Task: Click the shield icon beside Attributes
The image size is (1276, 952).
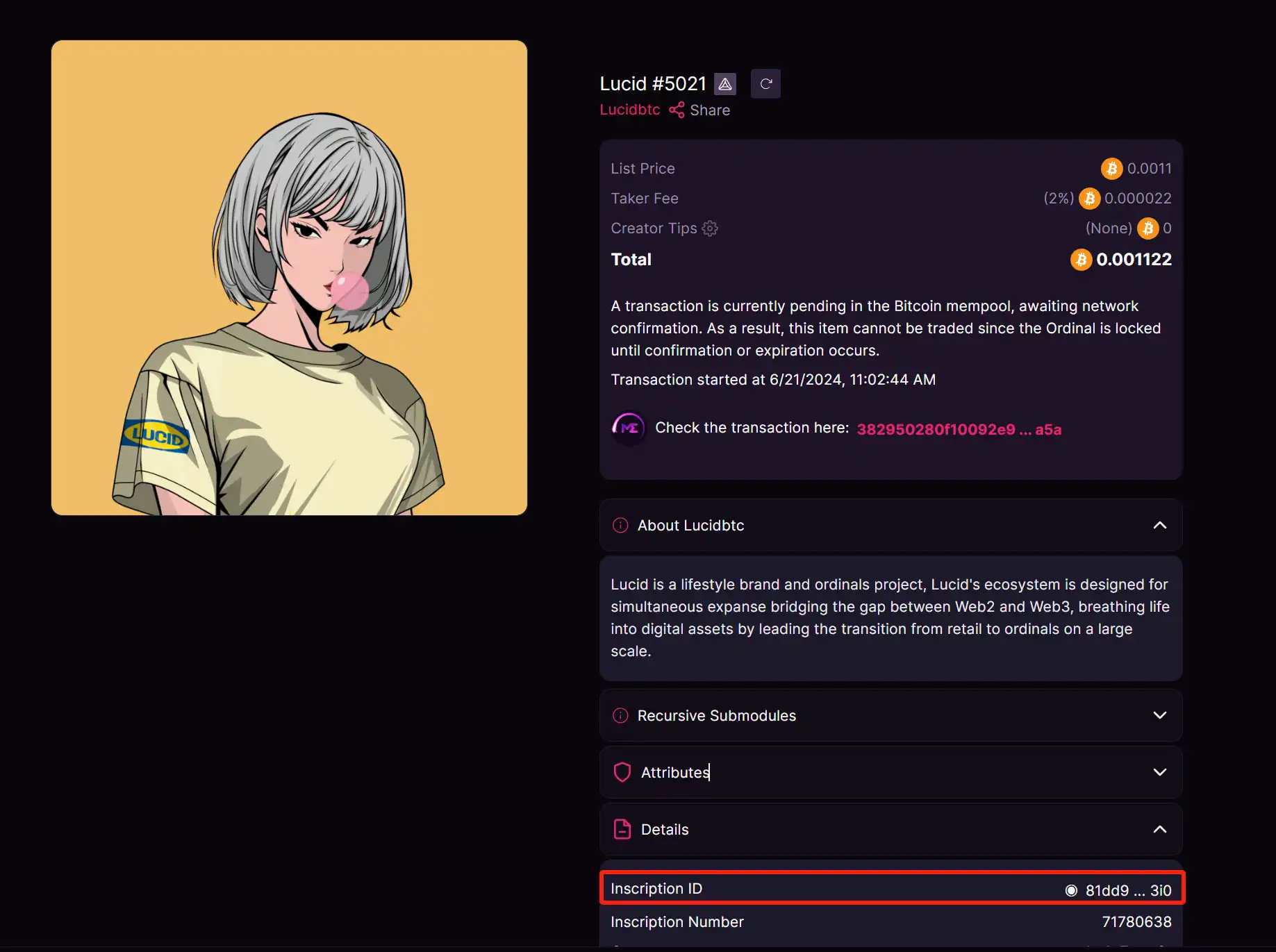Action: click(x=622, y=772)
